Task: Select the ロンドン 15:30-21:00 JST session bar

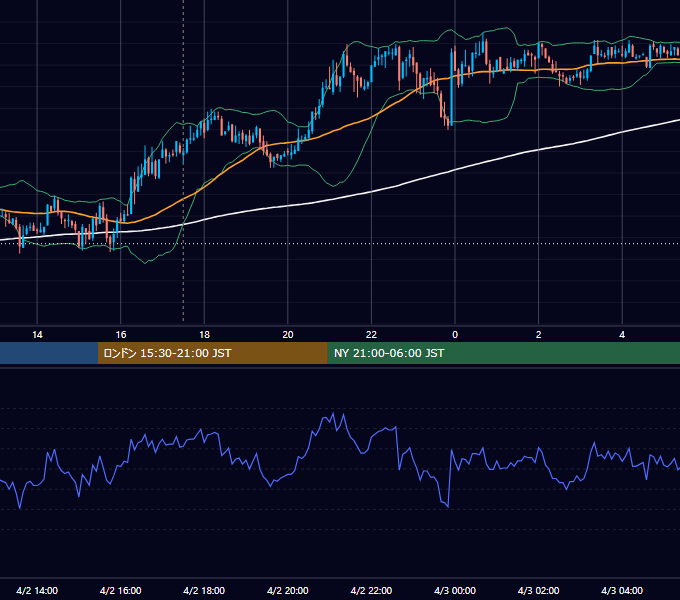Action: [x=212, y=353]
